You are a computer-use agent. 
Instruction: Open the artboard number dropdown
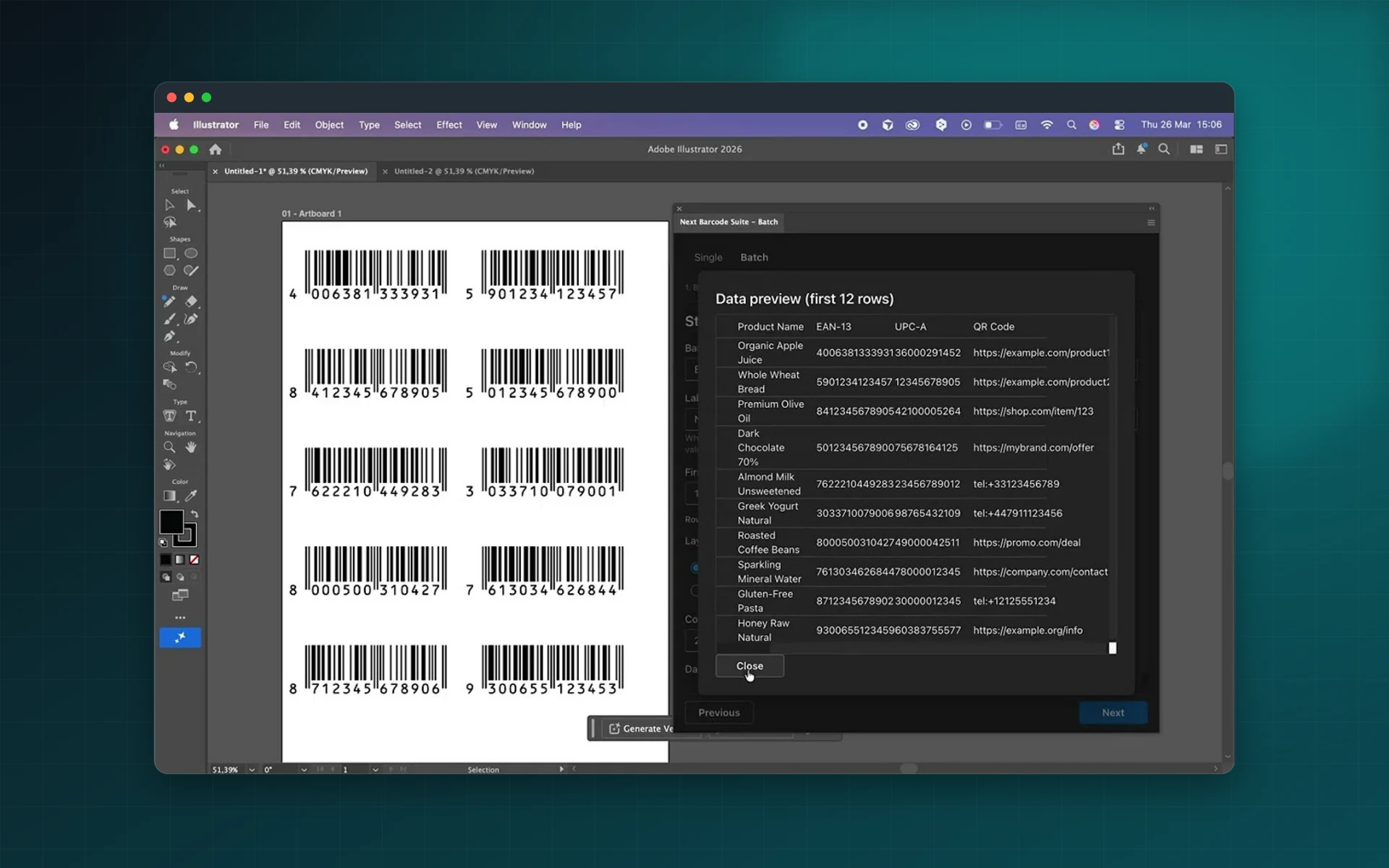pyautogui.click(x=375, y=770)
